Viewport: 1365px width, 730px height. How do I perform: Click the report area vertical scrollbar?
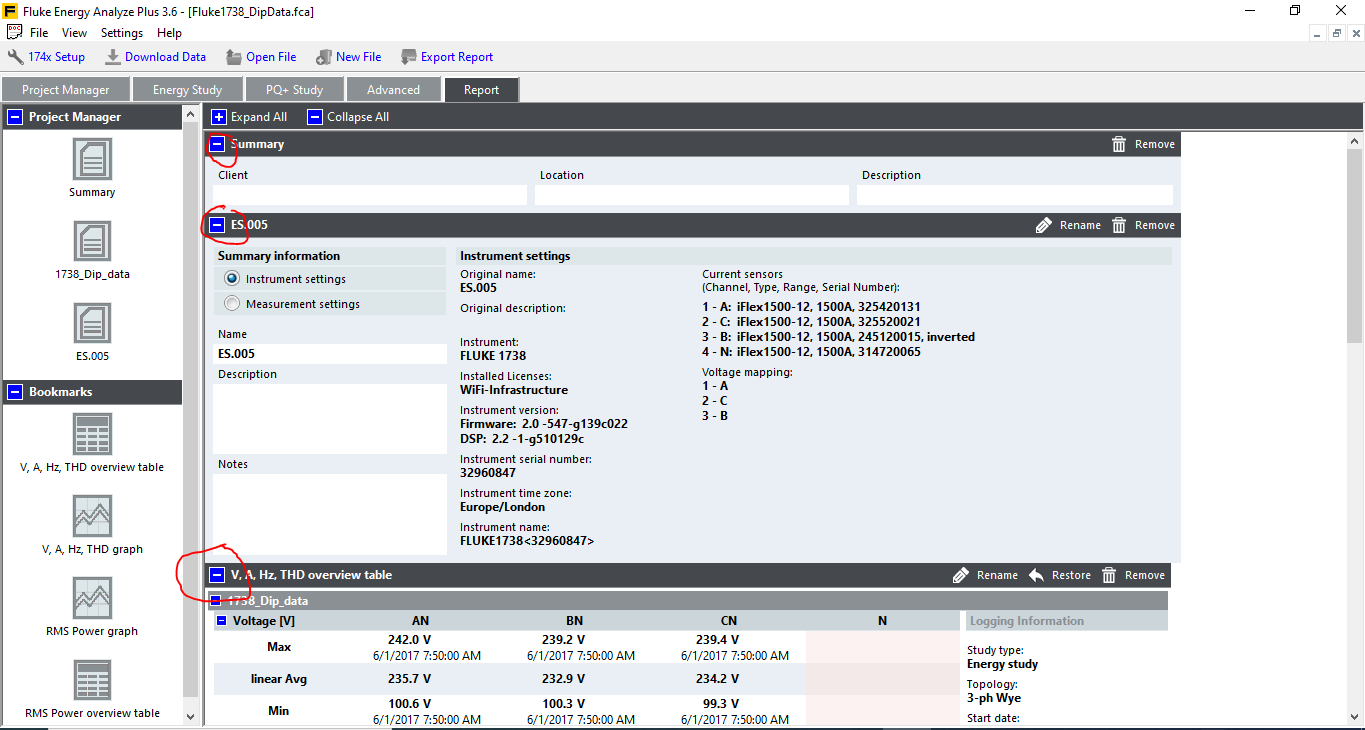tap(1355, 245)
